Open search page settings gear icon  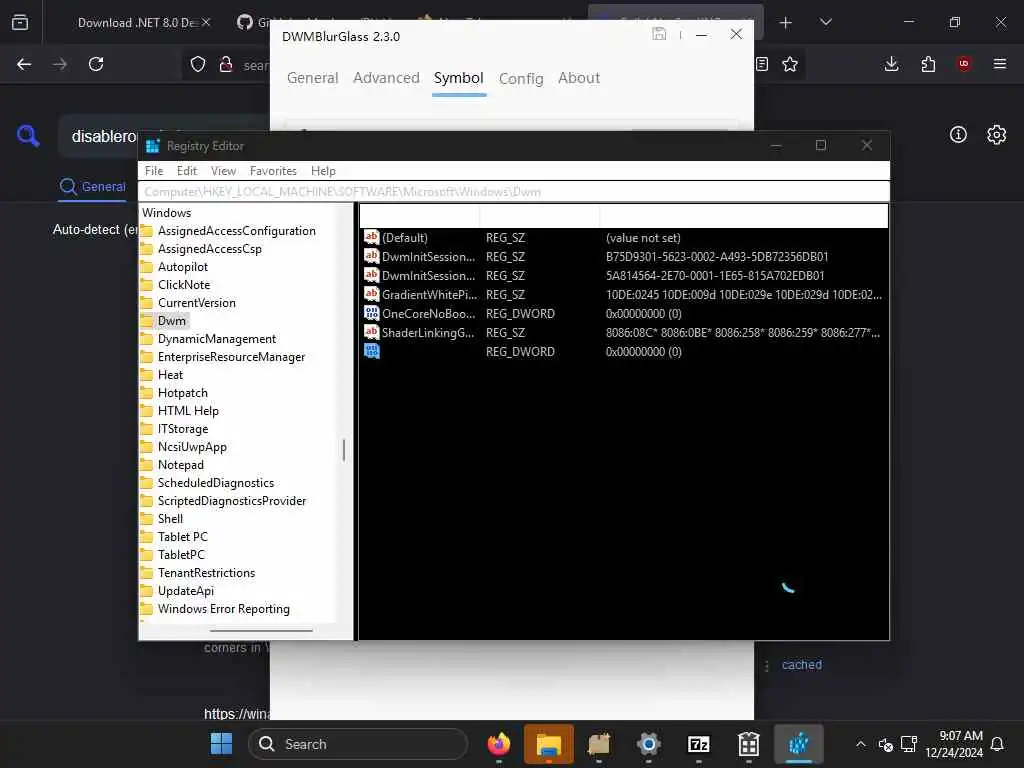tap(997, 135)
